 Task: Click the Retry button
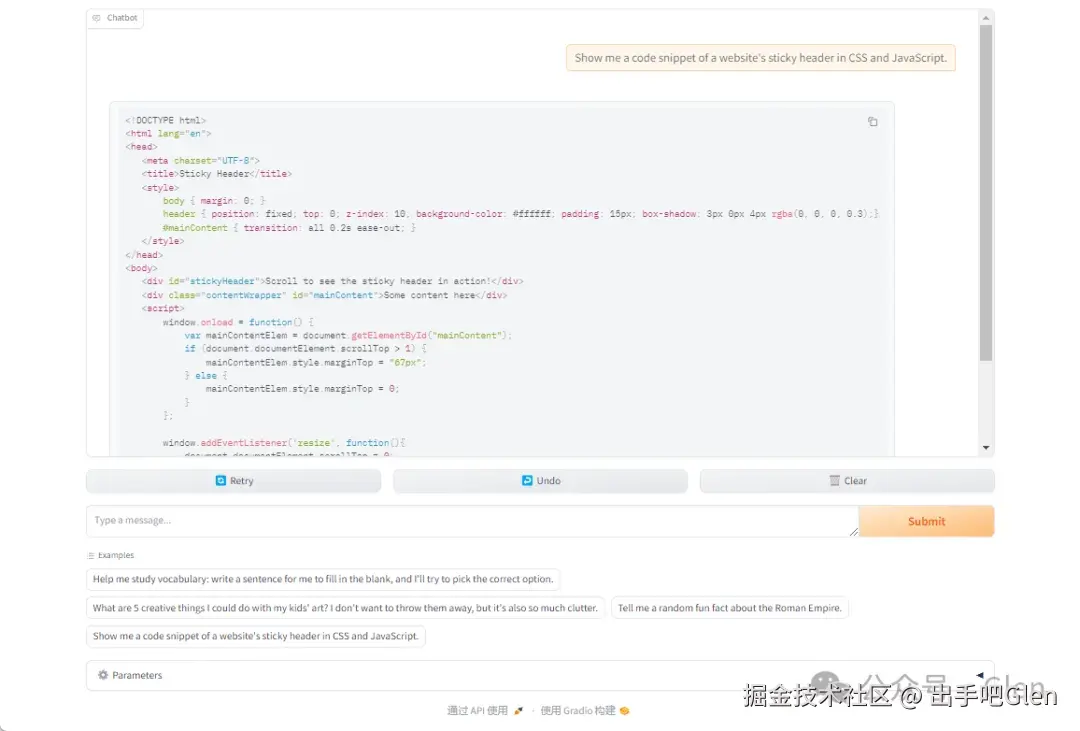[x=233, y=480]
